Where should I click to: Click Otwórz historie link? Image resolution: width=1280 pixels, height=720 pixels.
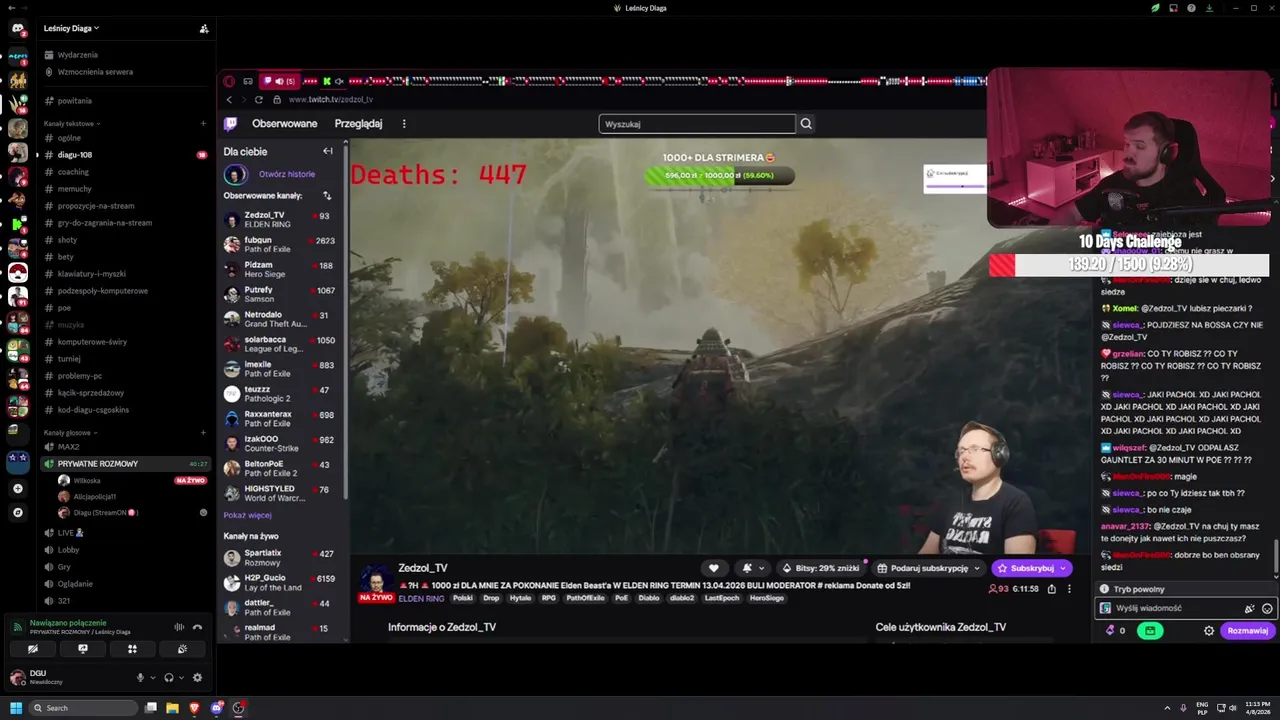click(x=287, y=174)
